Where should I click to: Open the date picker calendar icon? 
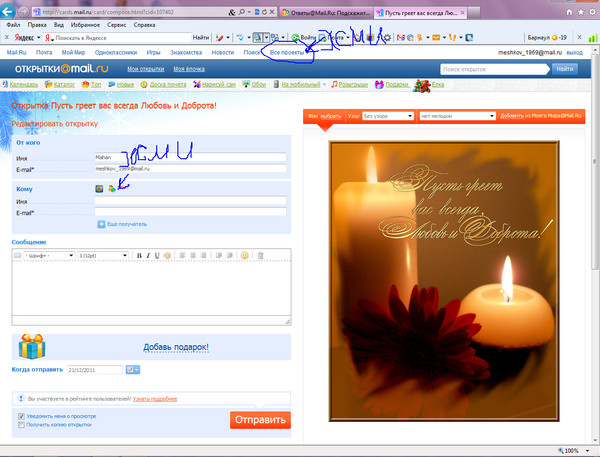coord(133,370)
